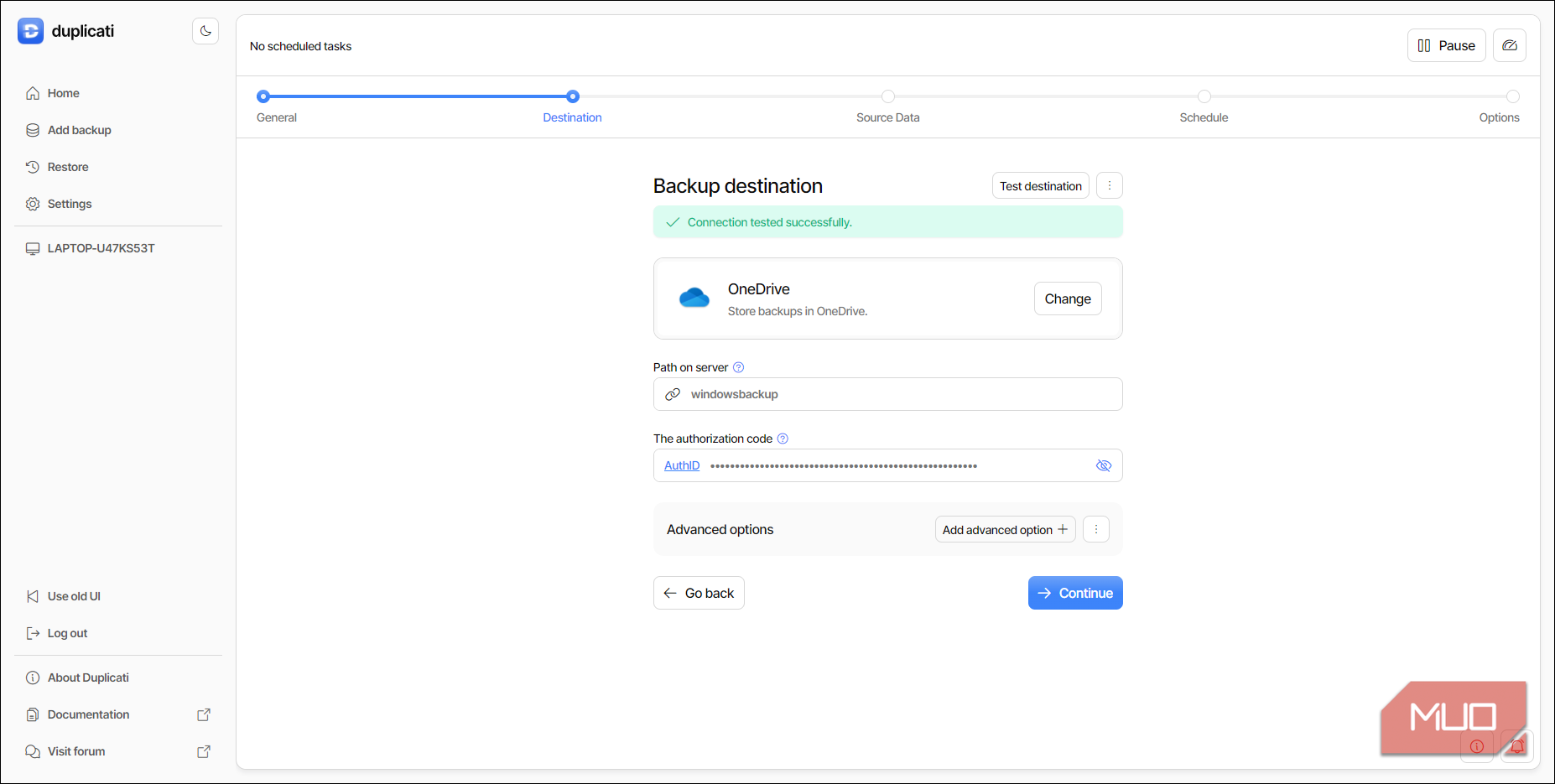Select the LAPTOP-U47KS53T machine entry
This screenshot has height=784, width=1555.
101,248
